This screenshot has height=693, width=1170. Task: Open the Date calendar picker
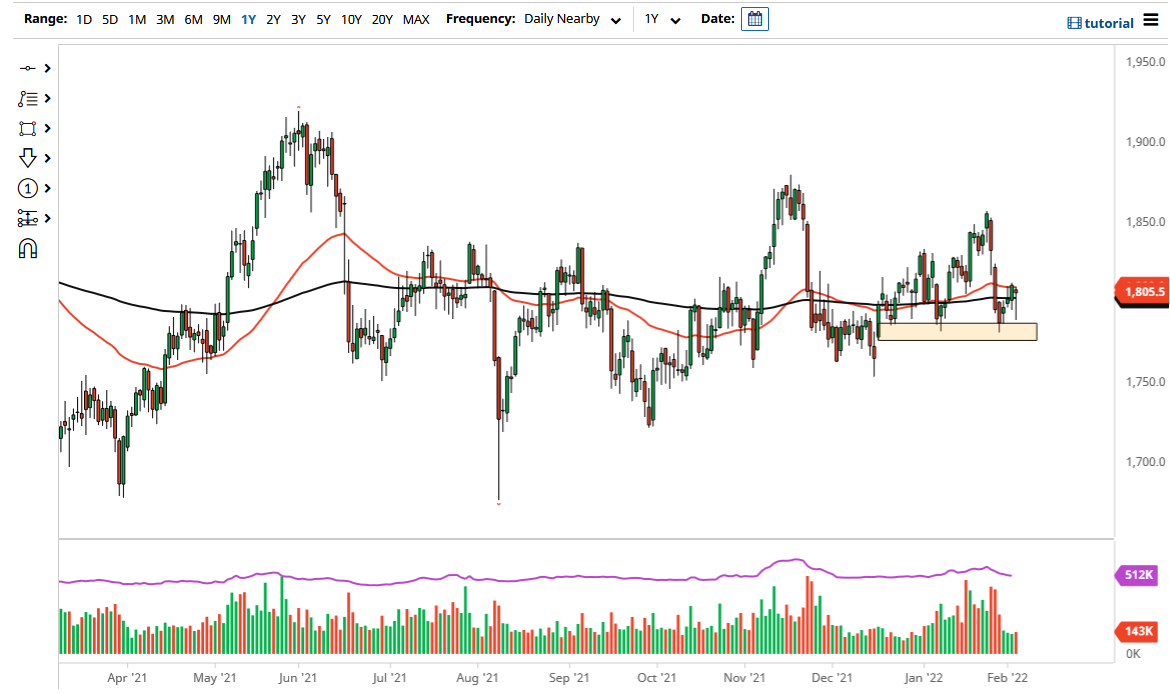coord(754,18)
